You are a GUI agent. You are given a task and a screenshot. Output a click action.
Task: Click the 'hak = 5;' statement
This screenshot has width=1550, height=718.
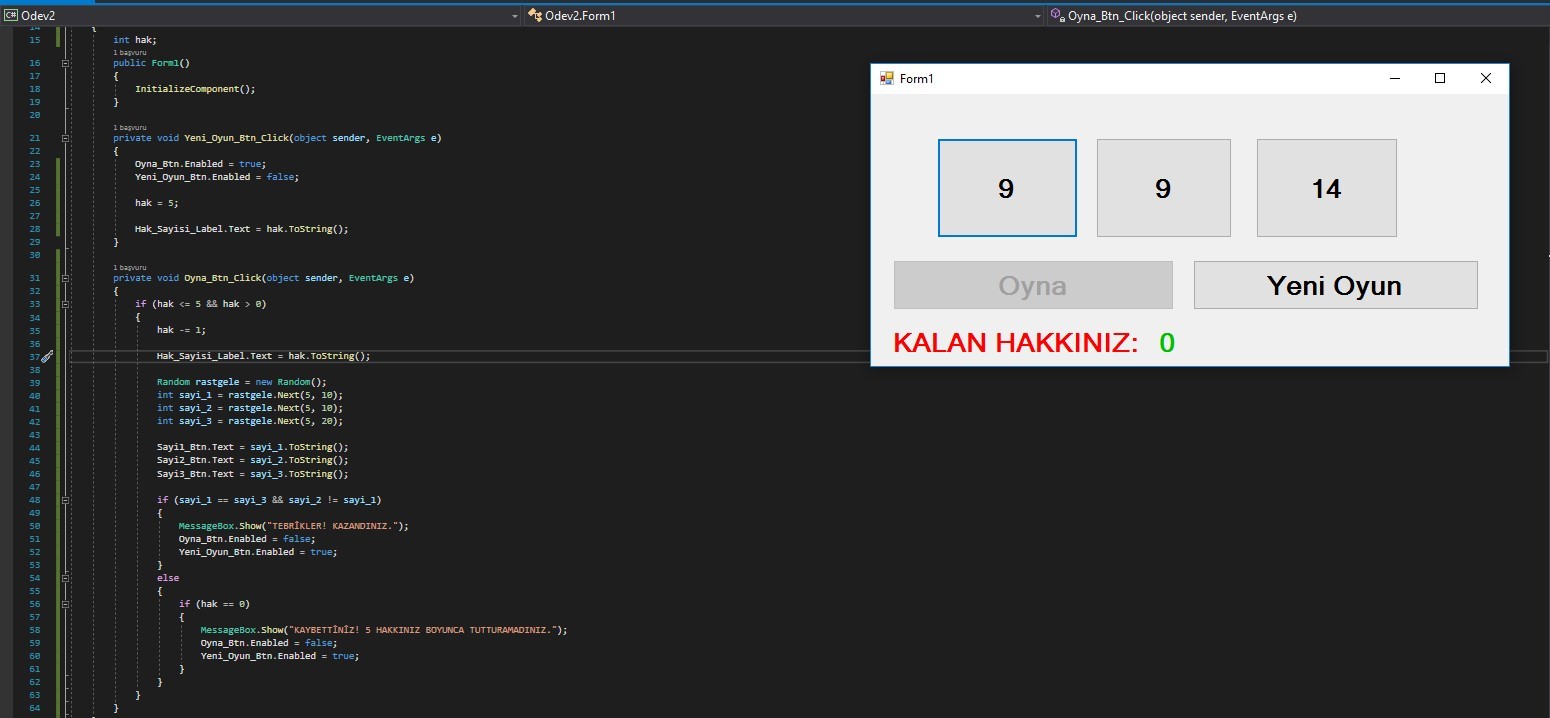(157, 203)
